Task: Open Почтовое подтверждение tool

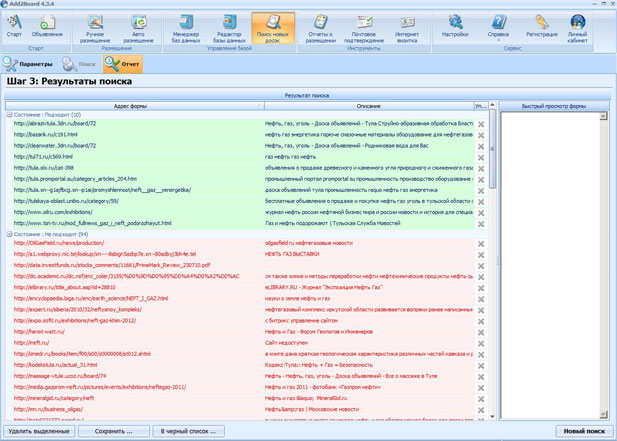Action: [364, 28]
